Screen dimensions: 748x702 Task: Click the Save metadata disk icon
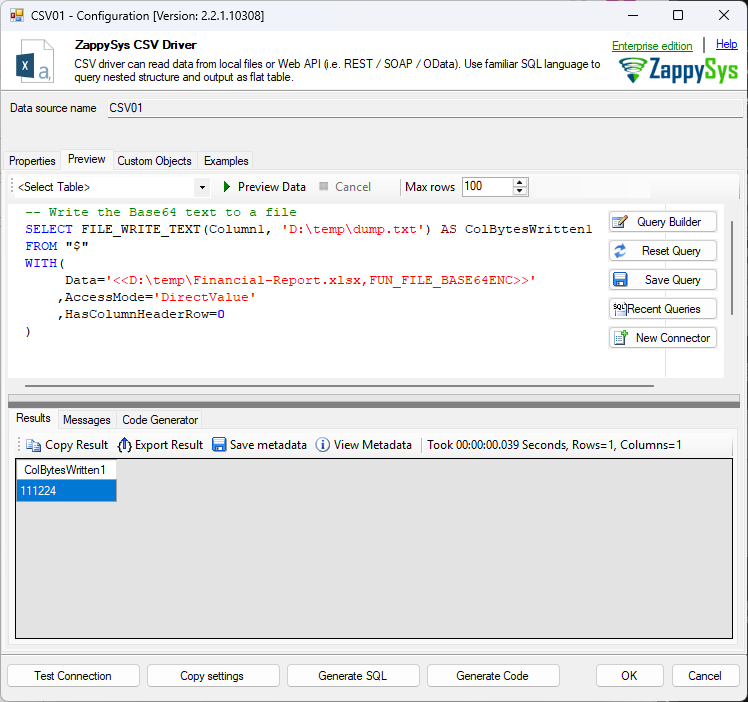pyautogui.click(x=219, y=444)
